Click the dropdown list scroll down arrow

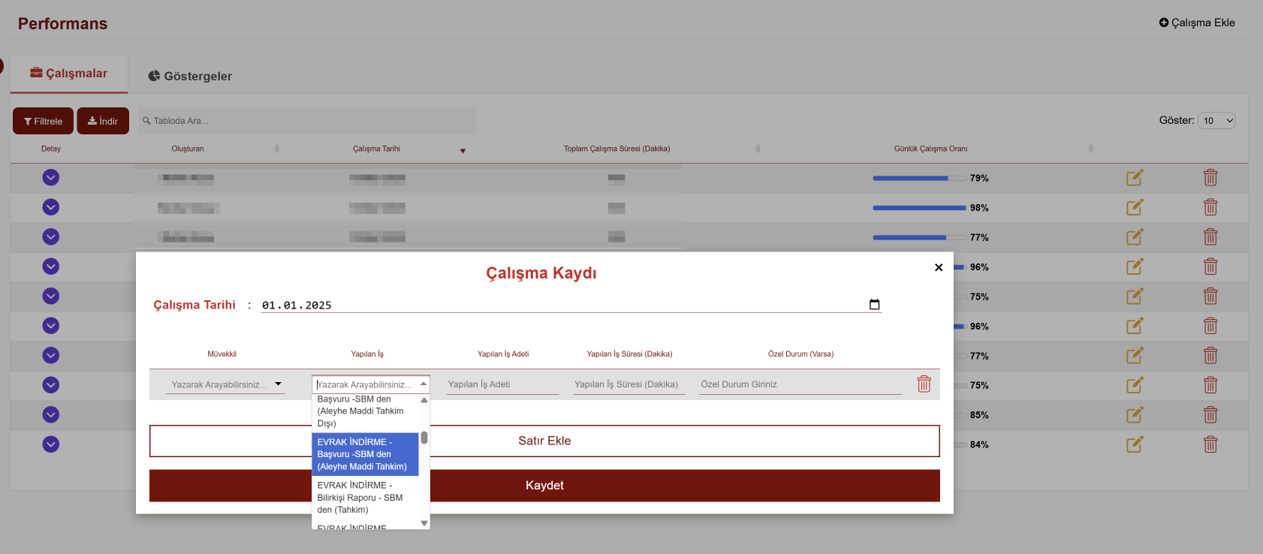click(x=424, y=523)
